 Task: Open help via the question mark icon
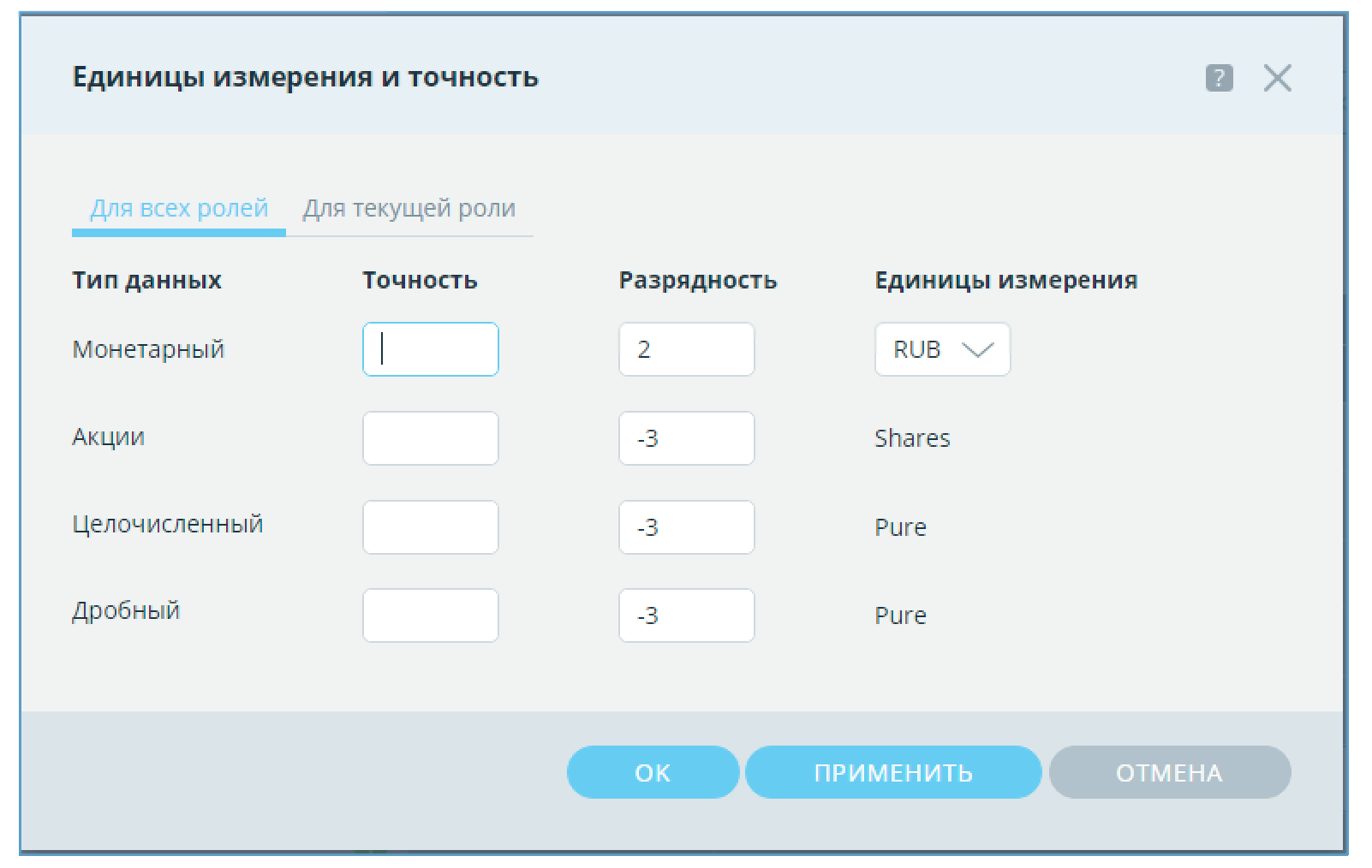[1219, 78]
